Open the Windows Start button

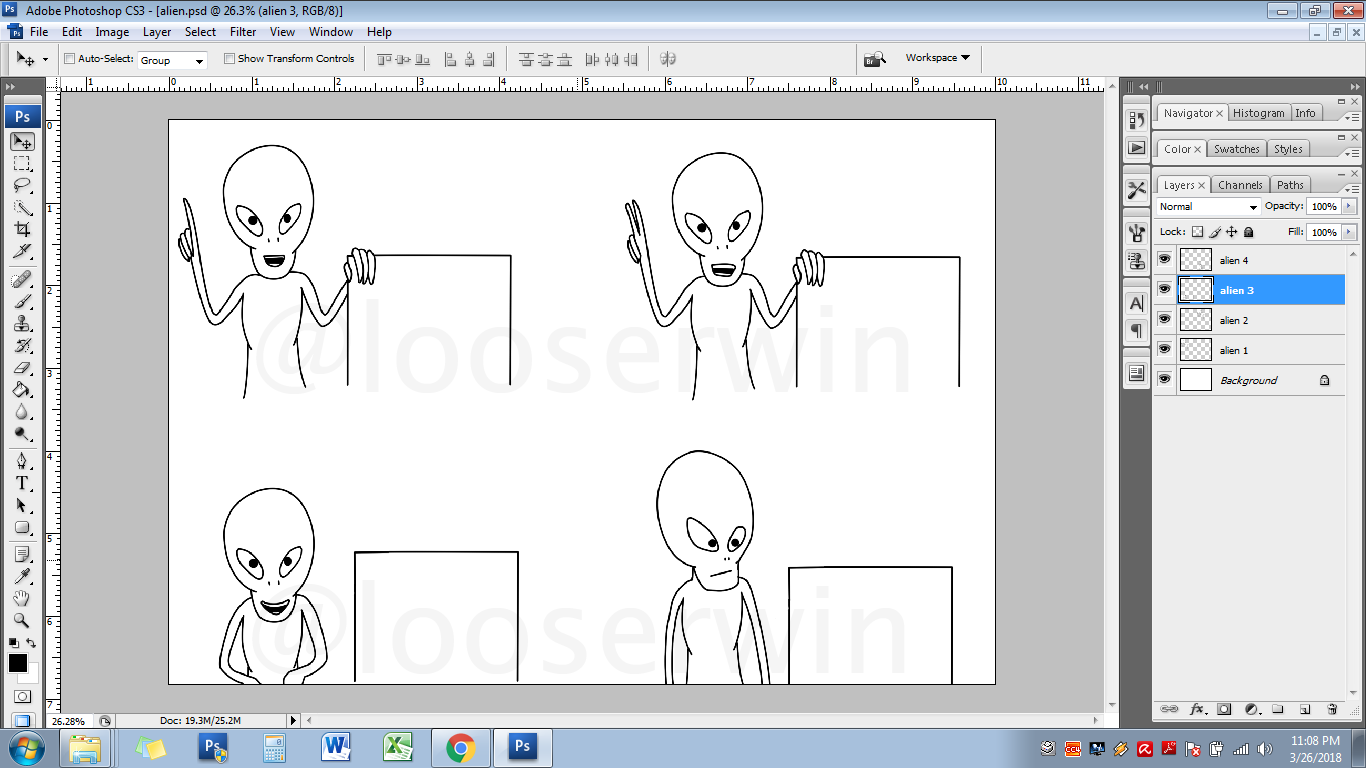tap(25, 747)
